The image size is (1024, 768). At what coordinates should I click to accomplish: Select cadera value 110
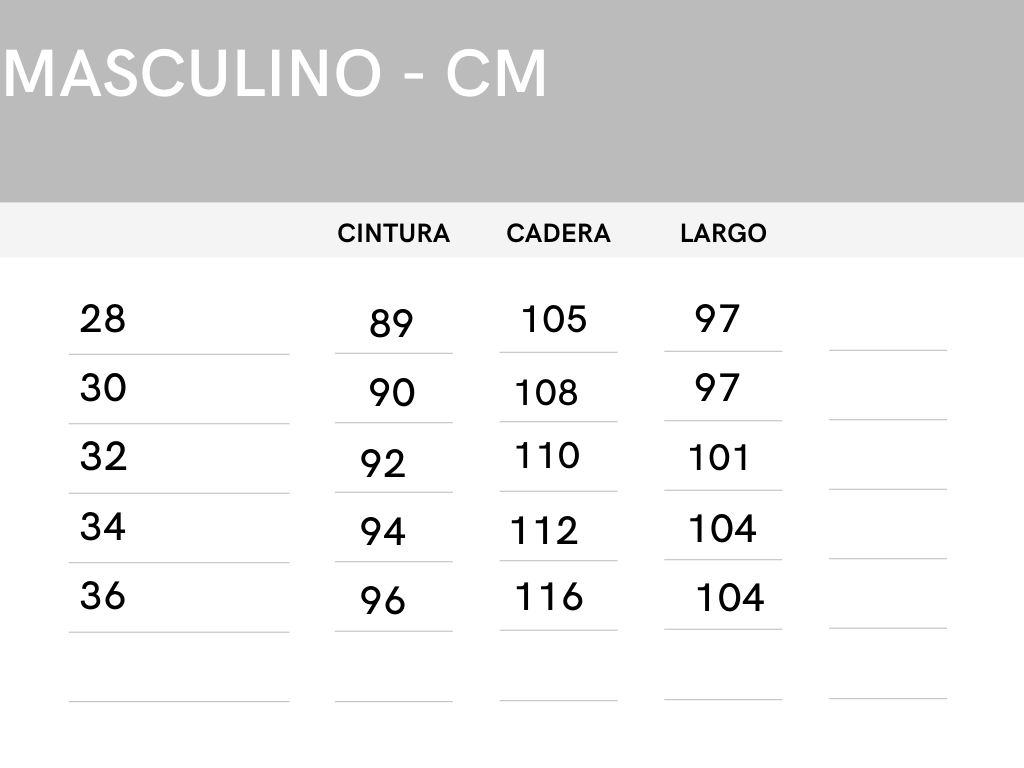point(547,456)
